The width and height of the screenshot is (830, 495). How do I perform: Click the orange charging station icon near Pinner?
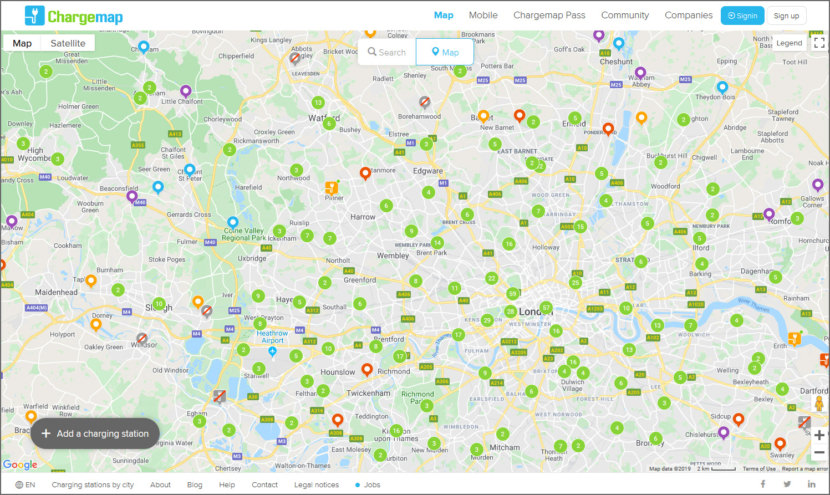click(x=331, y=187)
